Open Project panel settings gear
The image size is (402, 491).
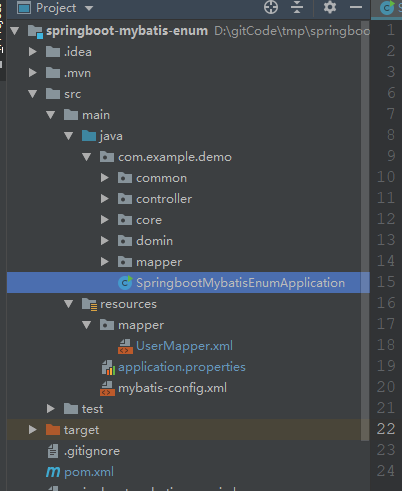click(x=330, y=7)
